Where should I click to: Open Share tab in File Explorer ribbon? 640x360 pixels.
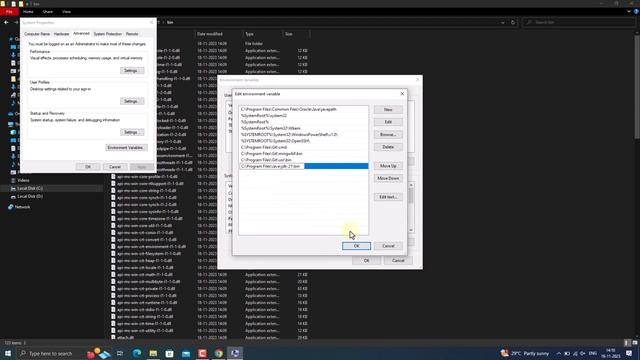click(x=48, y=12)
